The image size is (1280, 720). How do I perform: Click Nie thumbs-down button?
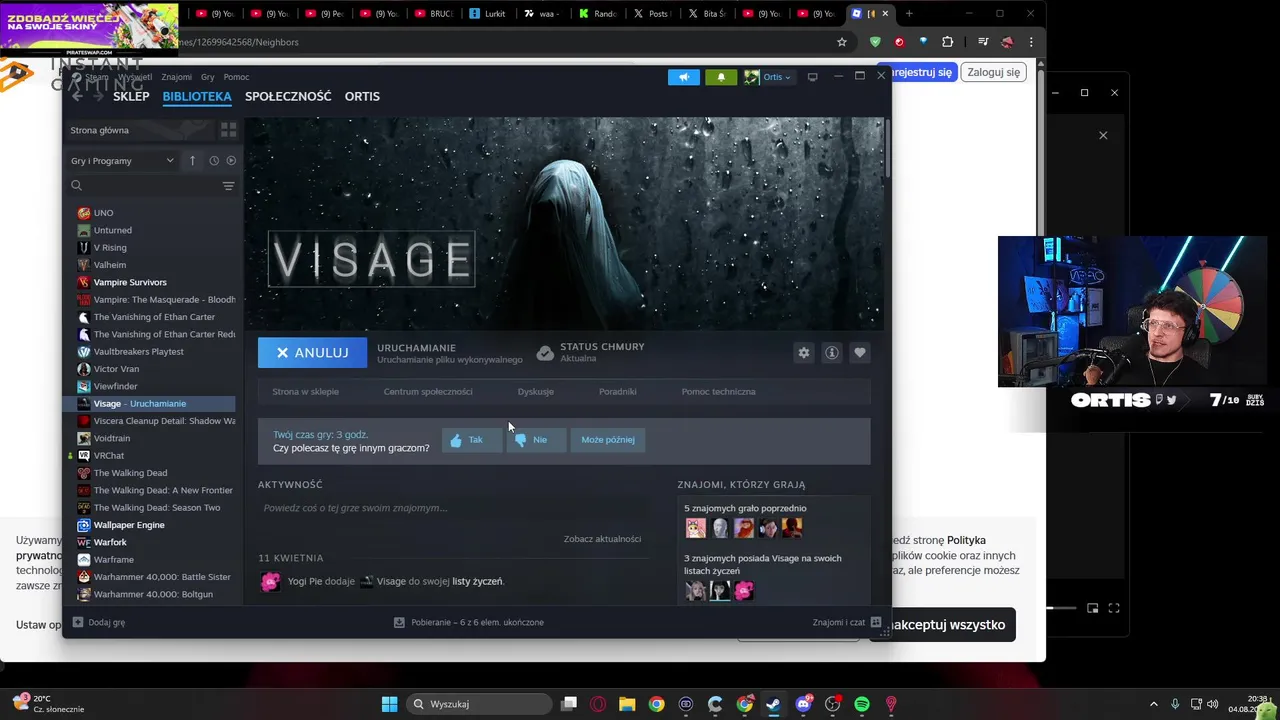coord(534,440)
